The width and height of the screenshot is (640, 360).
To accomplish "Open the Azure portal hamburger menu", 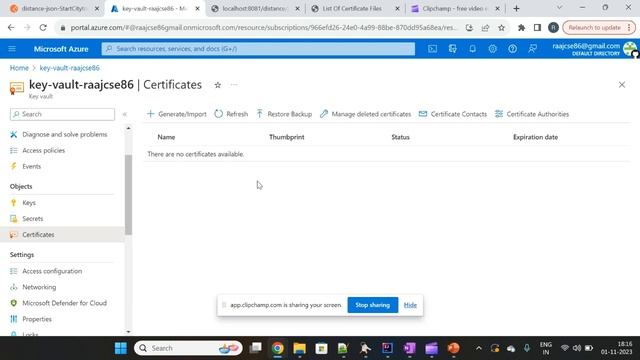I will click(12, 49).
